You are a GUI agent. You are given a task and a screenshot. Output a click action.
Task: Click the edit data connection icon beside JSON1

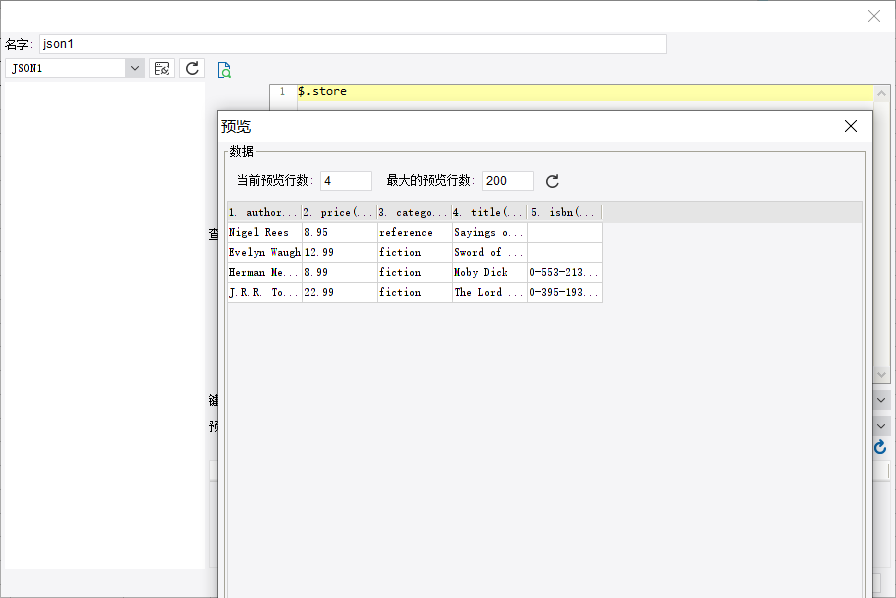(162, 68)
